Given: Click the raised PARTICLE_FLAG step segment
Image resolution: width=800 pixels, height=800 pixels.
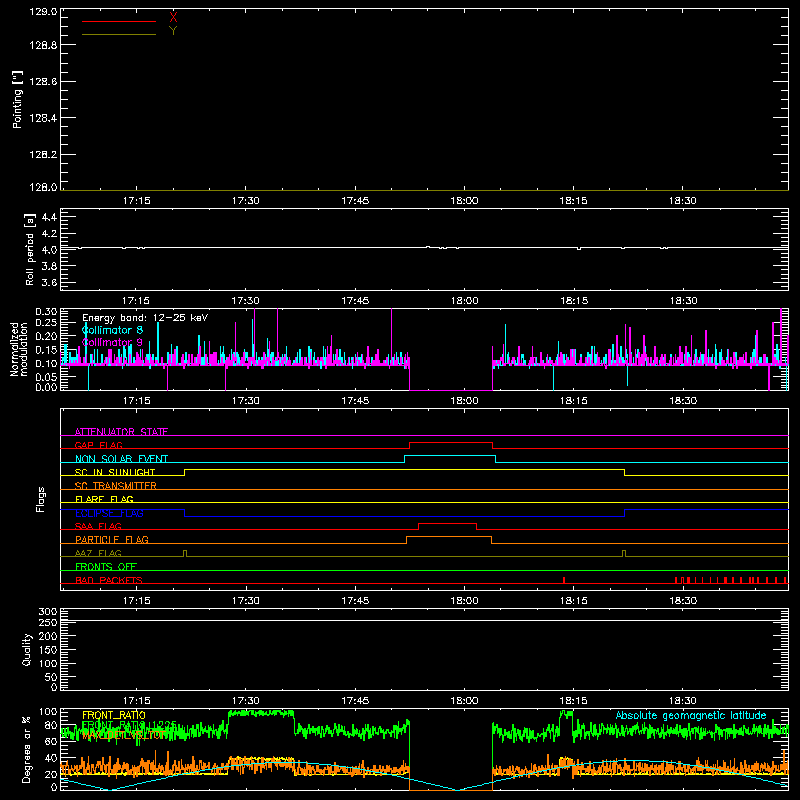Looking at the screenshot, I should (449, 537).
